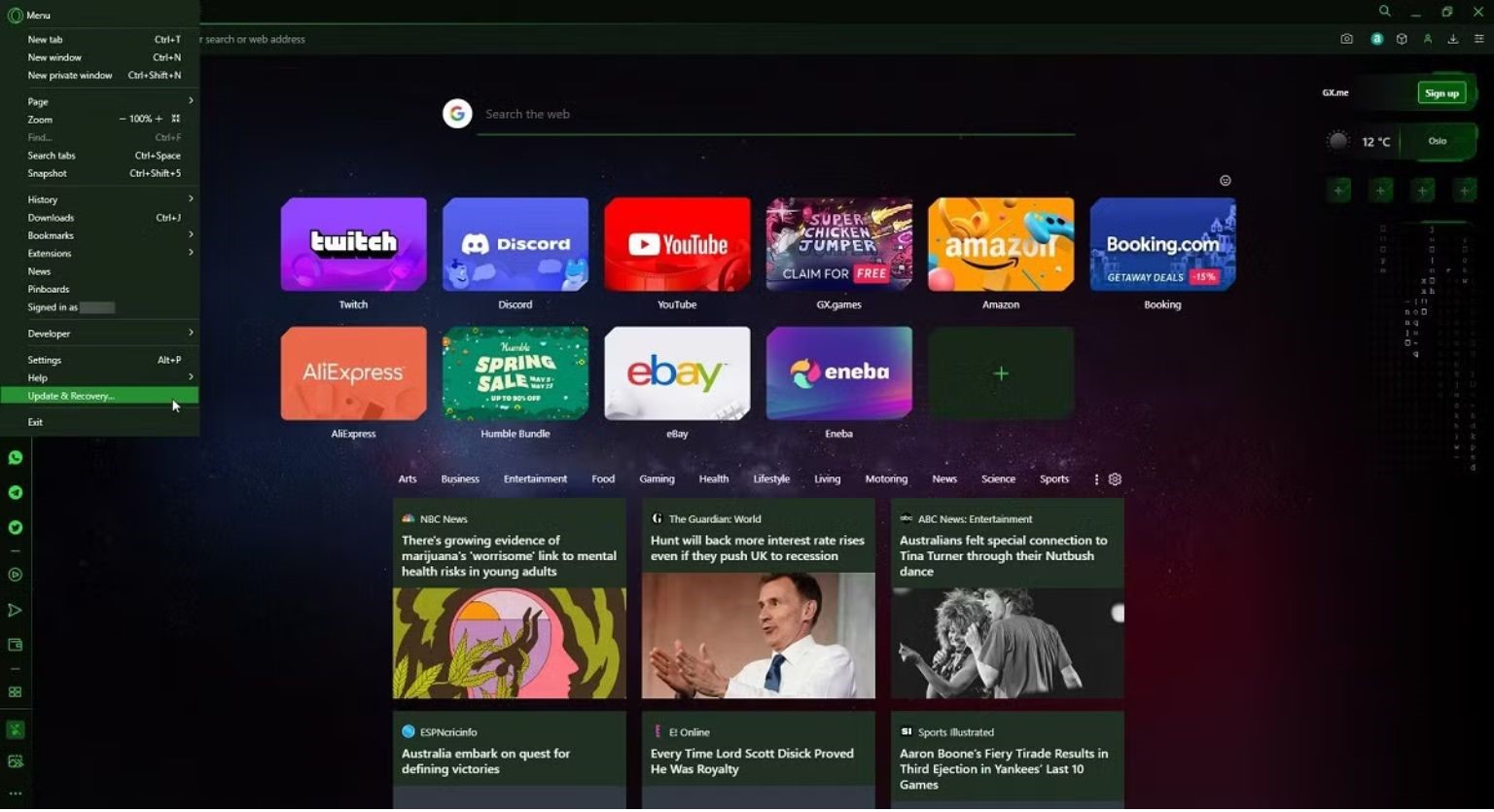Click the weather sun icon
Image resolution: width=1494 pixels, height=812 pixels.
click(1339, 141)
